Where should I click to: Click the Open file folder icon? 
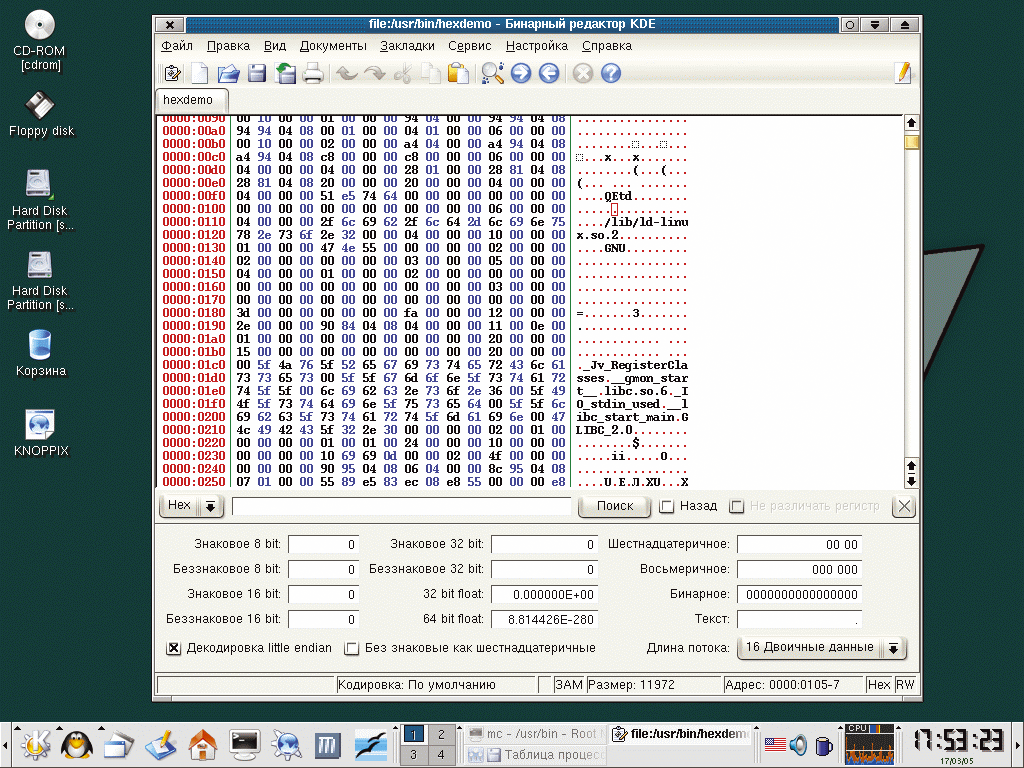229,73
